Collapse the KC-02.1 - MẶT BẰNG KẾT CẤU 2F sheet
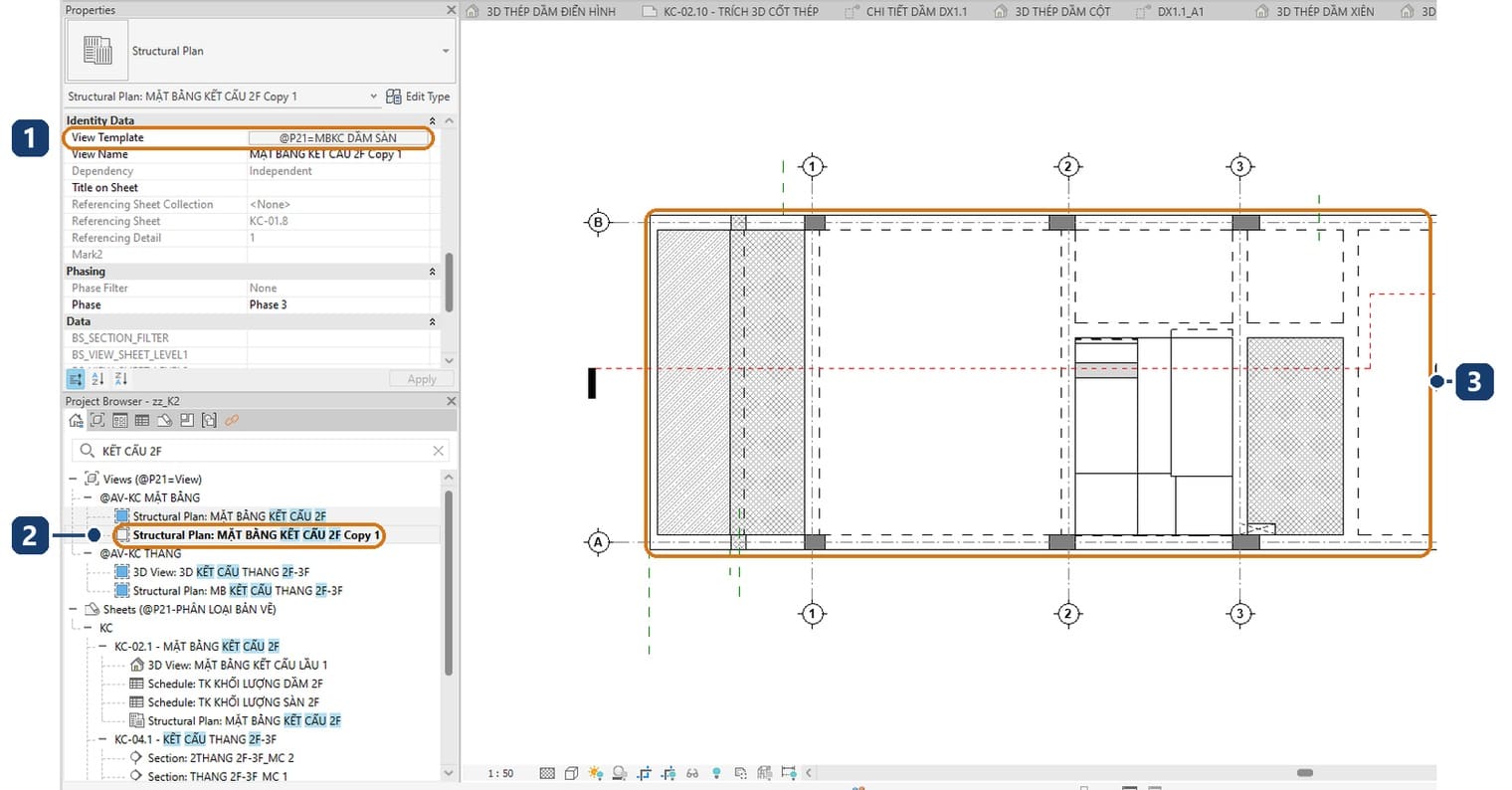 102,646
